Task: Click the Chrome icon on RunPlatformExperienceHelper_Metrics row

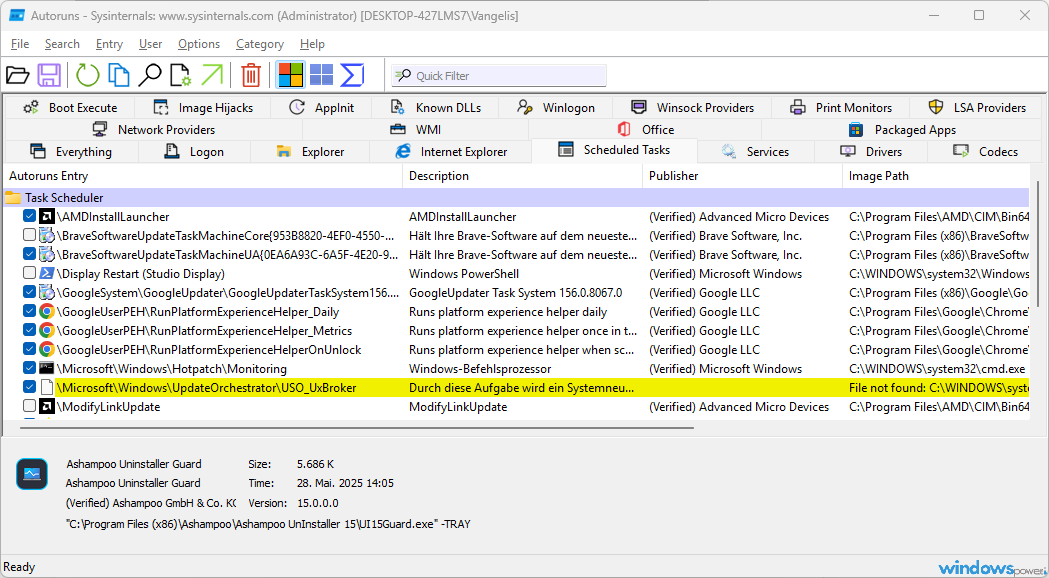Action: 47,330
